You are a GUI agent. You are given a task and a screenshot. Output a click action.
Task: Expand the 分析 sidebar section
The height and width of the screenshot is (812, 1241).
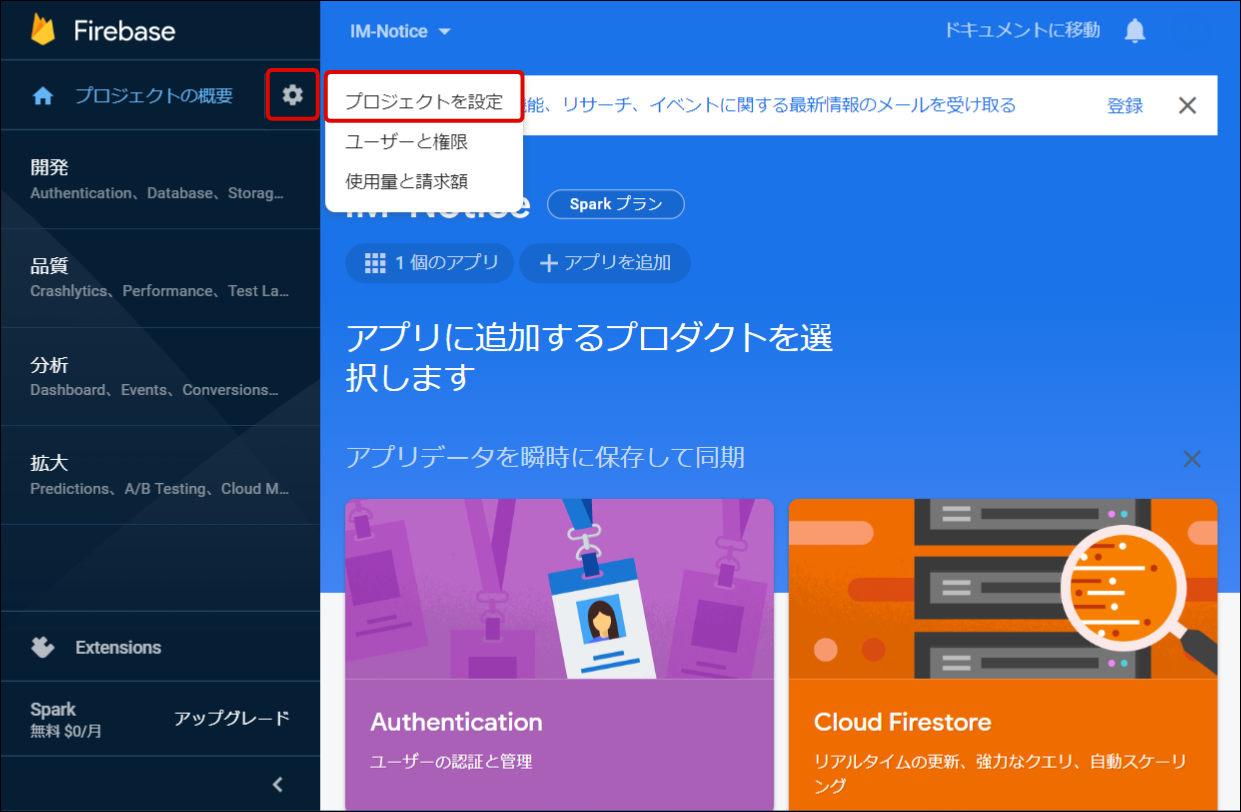click(160, 376)
